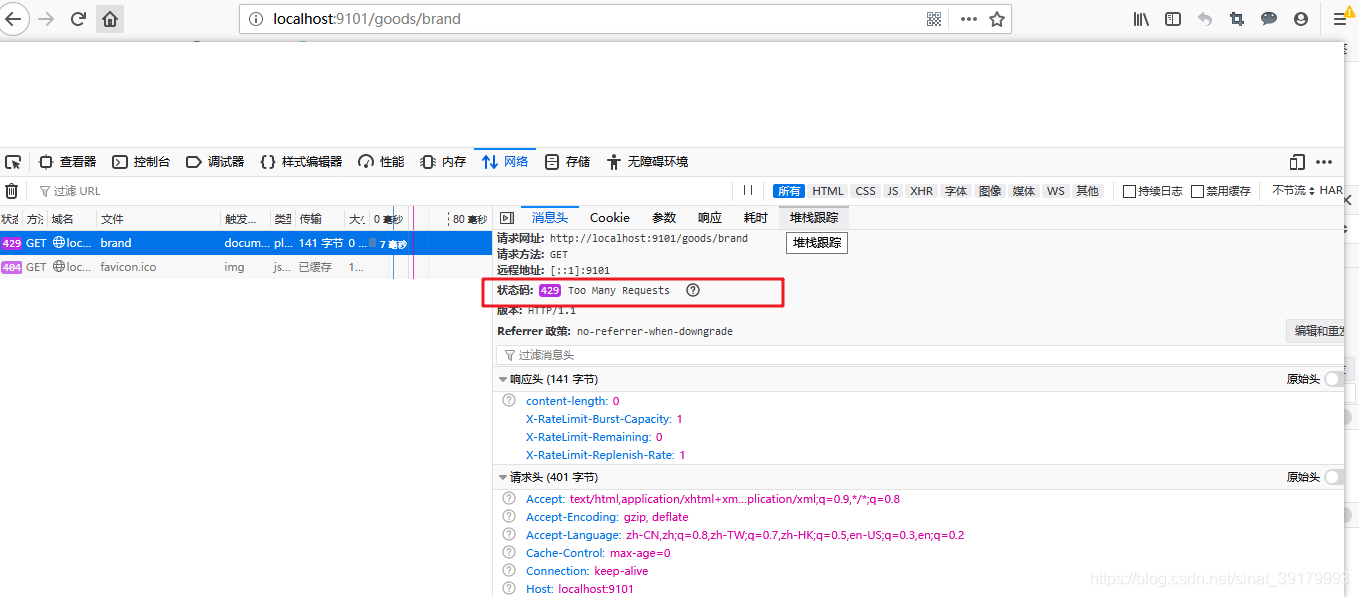Click the undo arrow icon in browser toolbar
The height and width of the screenshot is (597, 1359).
[1204, 19]
